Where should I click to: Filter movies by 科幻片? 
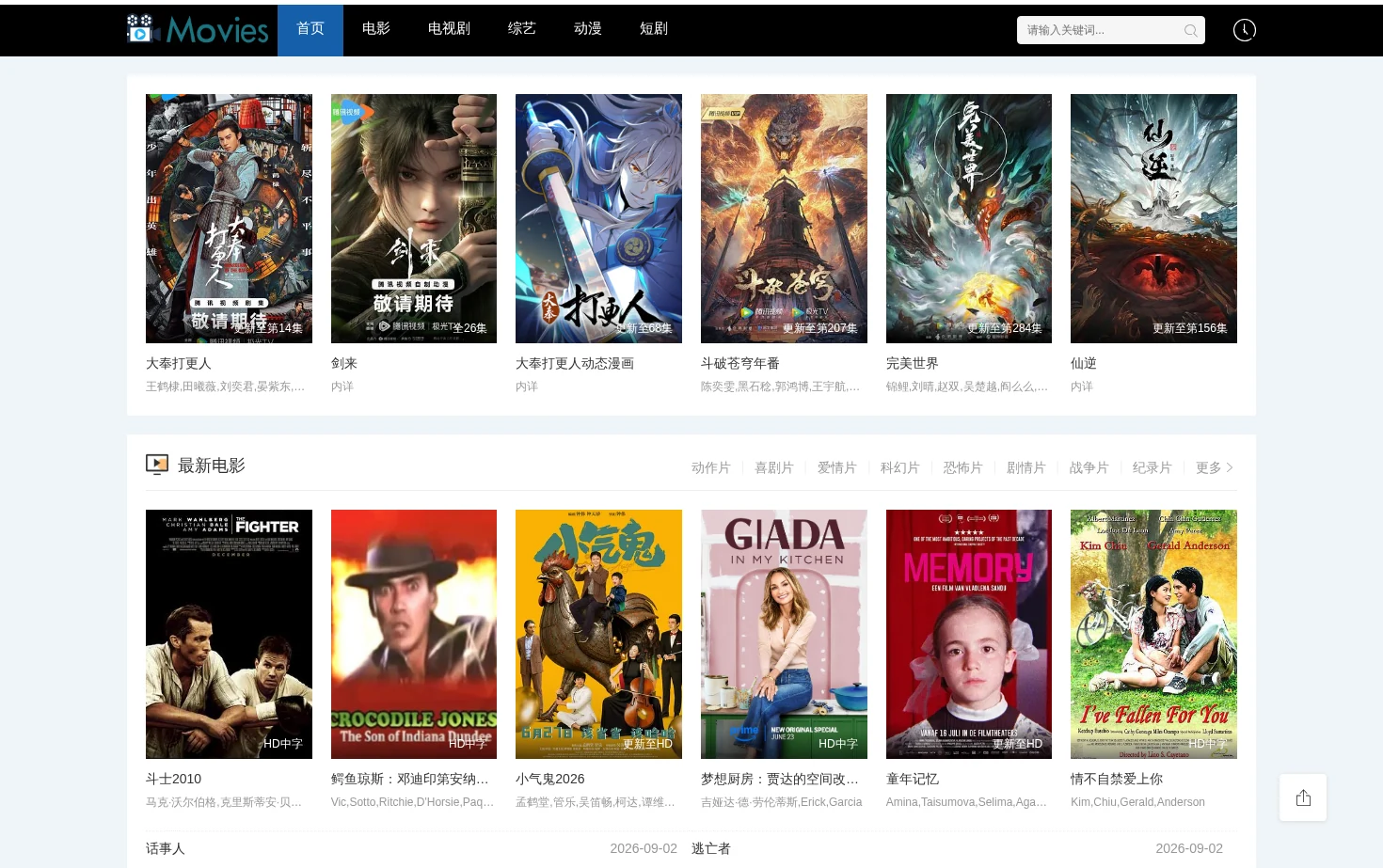pos(900,467)
